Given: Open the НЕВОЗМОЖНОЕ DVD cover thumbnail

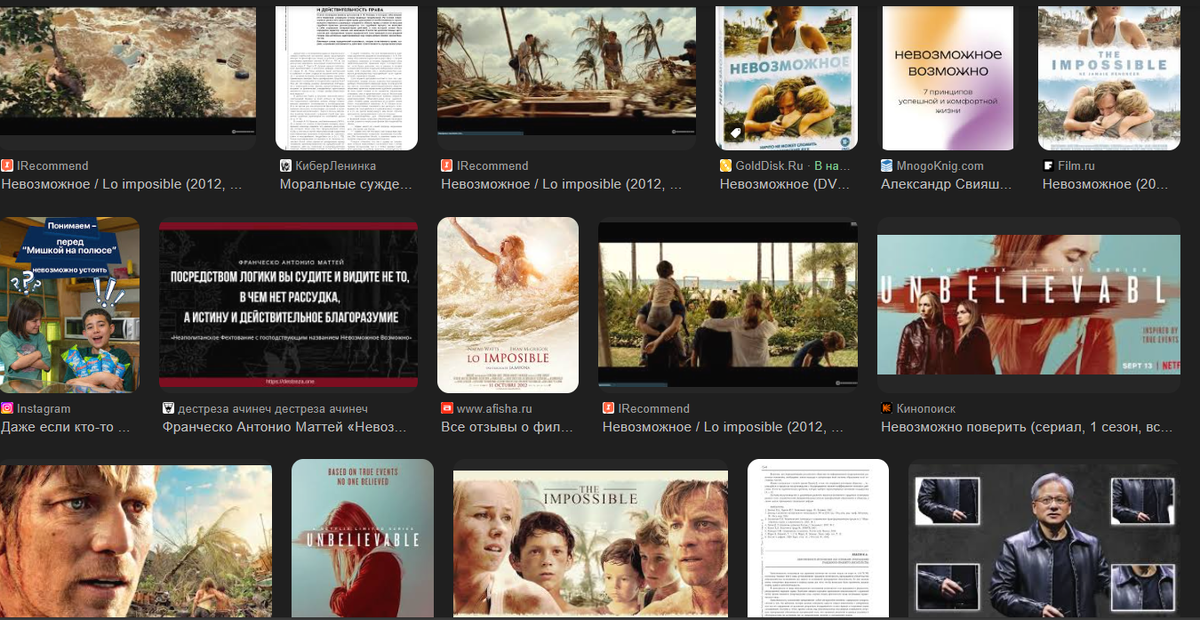Looking at the screenshot, I should [787, 78].
